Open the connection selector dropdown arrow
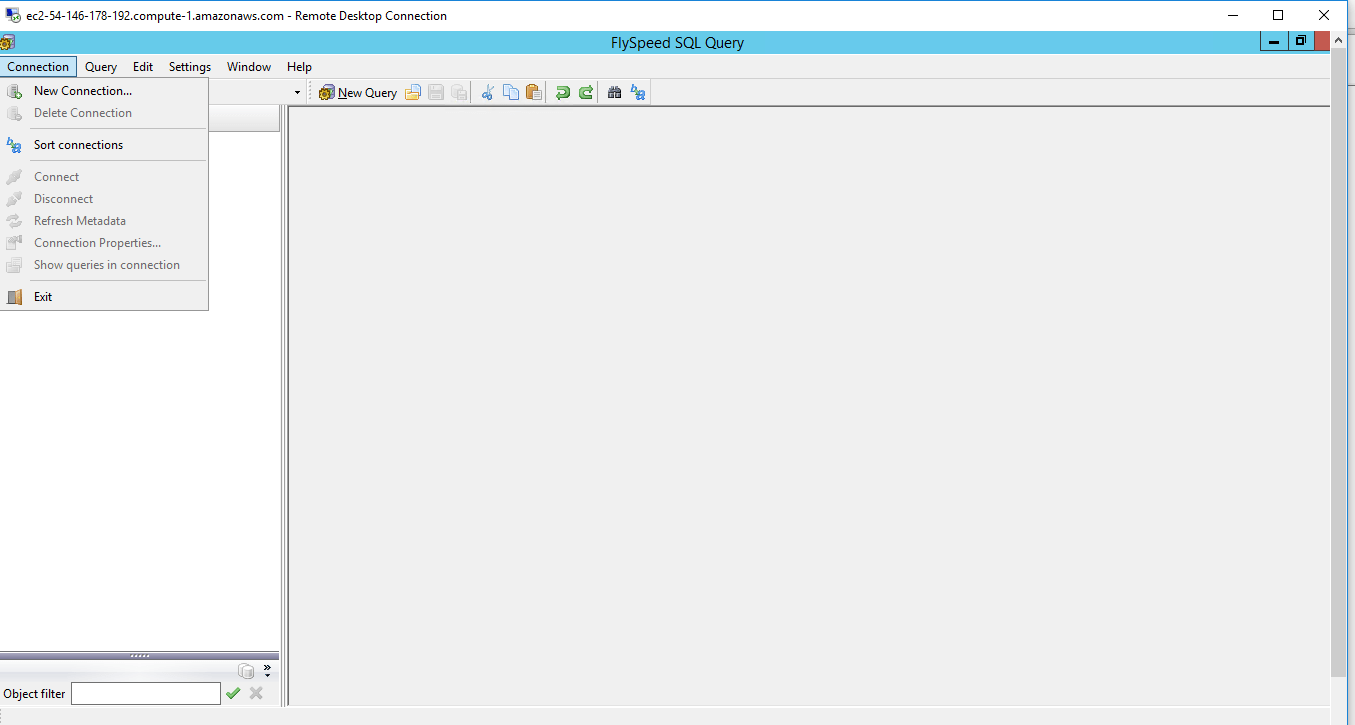 click(x=296, y=91)
